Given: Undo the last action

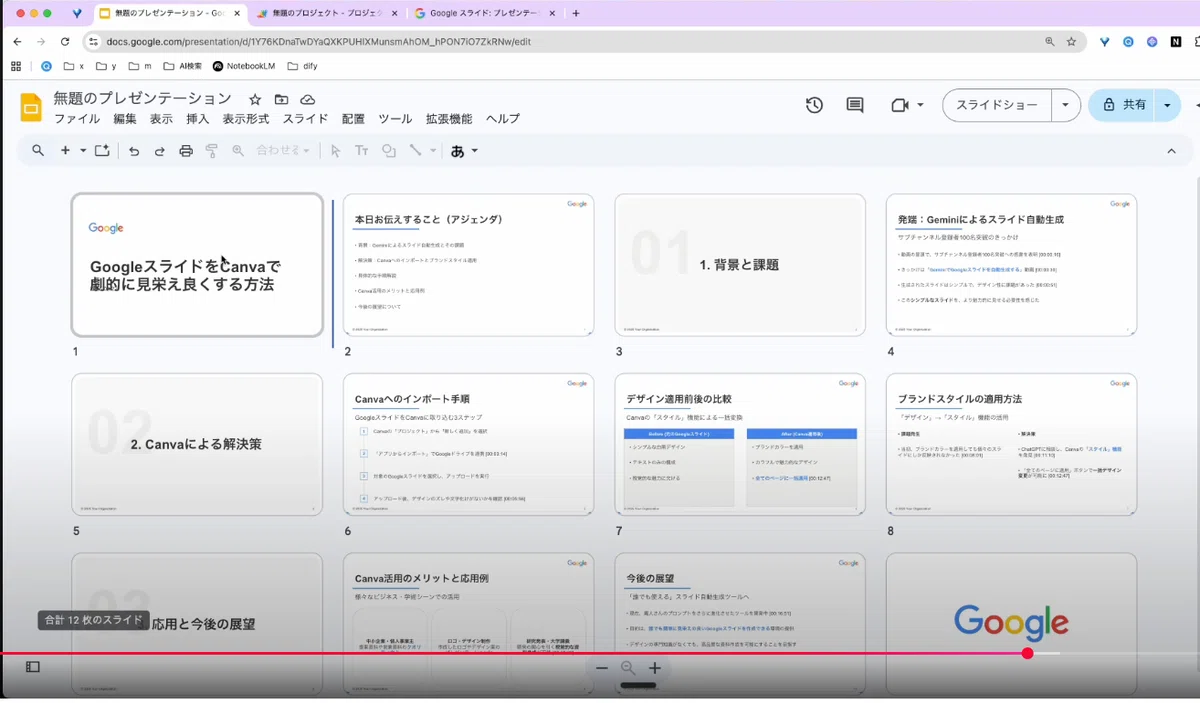Looking at the screenshot, I should click(x=134, y=151).
